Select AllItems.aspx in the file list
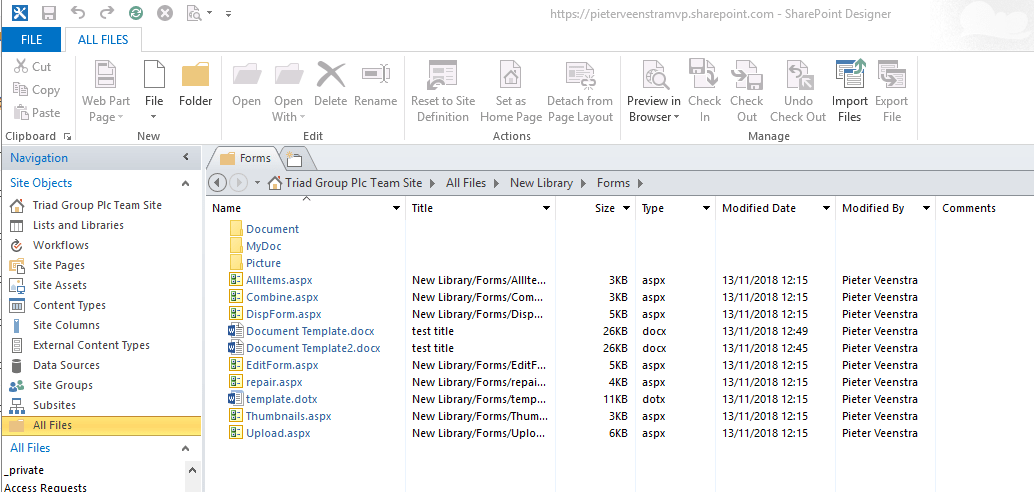The width and height of the screenshot is (1034, 492). (279, 280)
